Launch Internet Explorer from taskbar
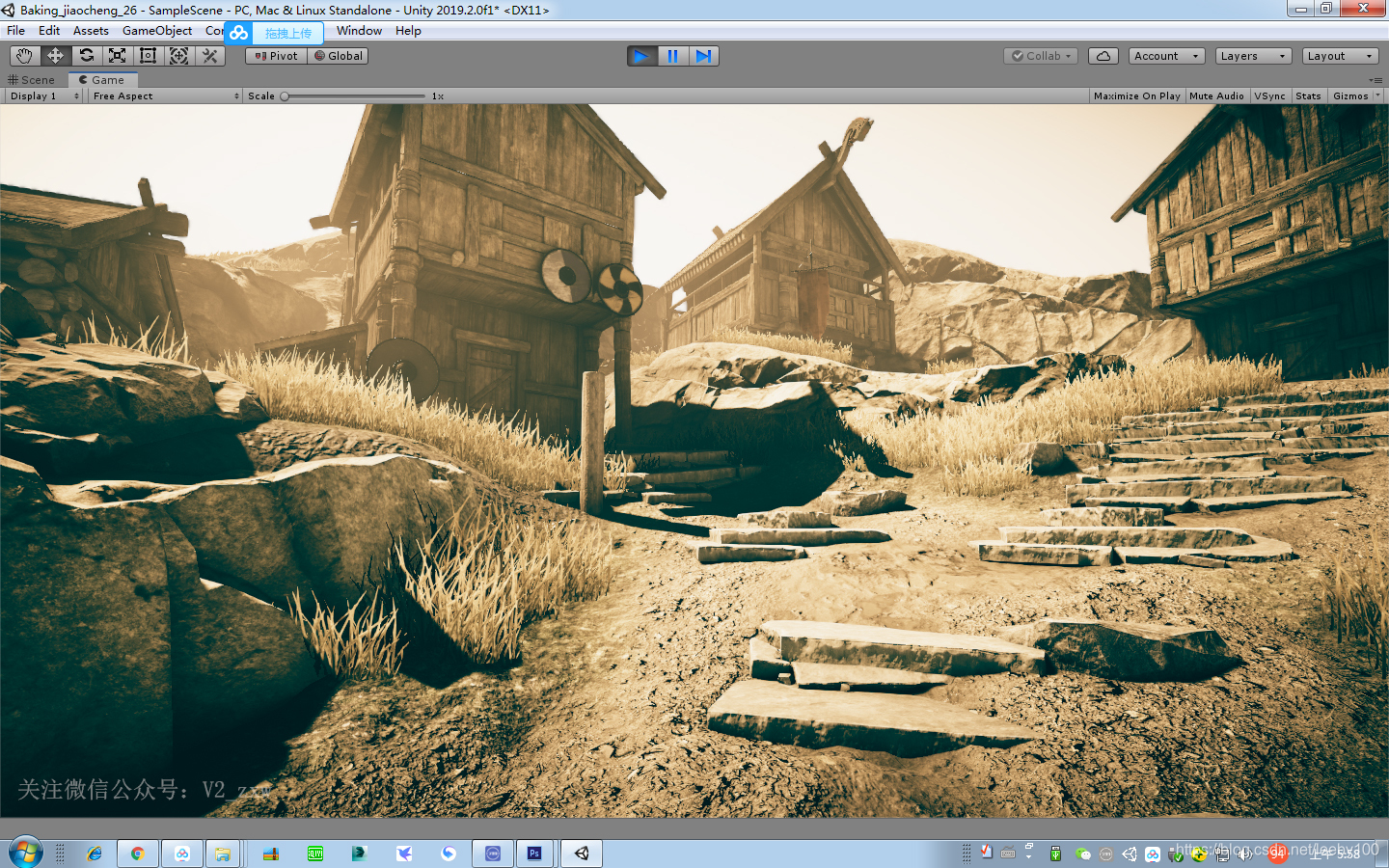The height and width of the screenshot is (868, 1389). [x=95, y=854]
